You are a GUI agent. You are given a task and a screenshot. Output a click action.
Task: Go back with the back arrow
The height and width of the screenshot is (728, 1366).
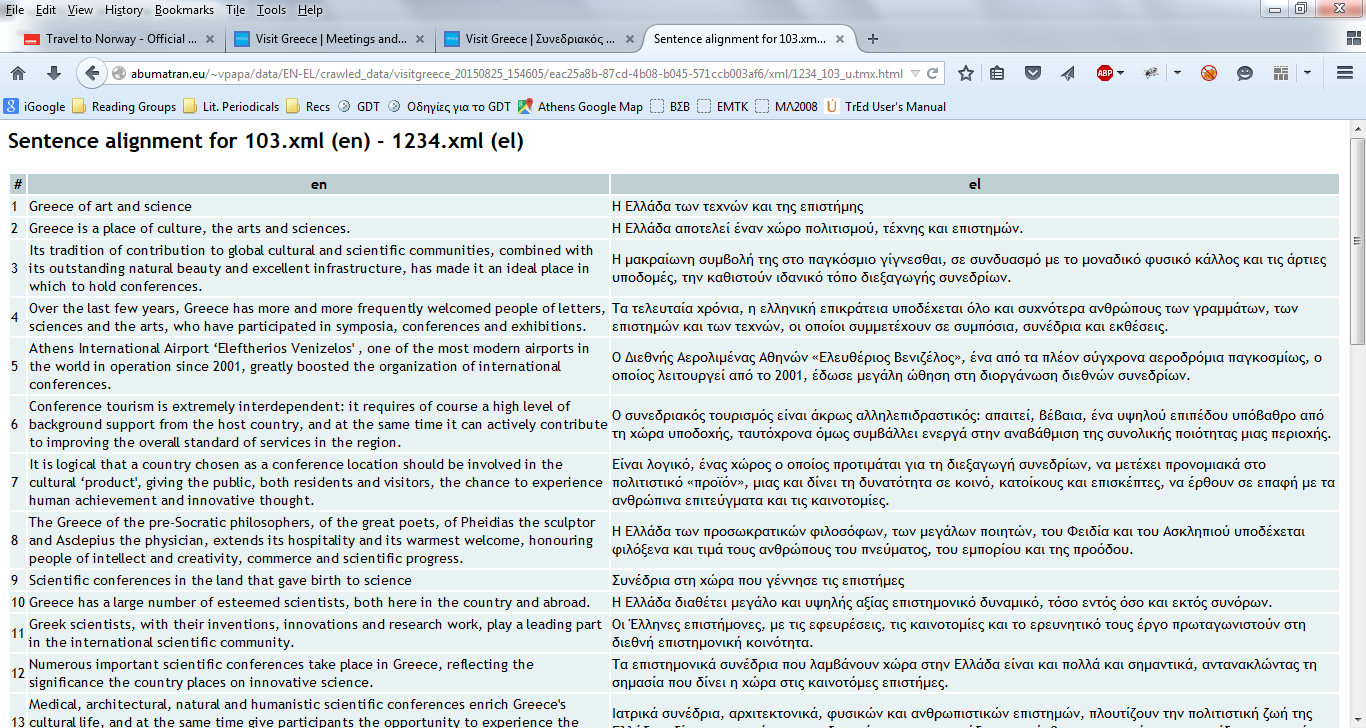click(93, 73)
